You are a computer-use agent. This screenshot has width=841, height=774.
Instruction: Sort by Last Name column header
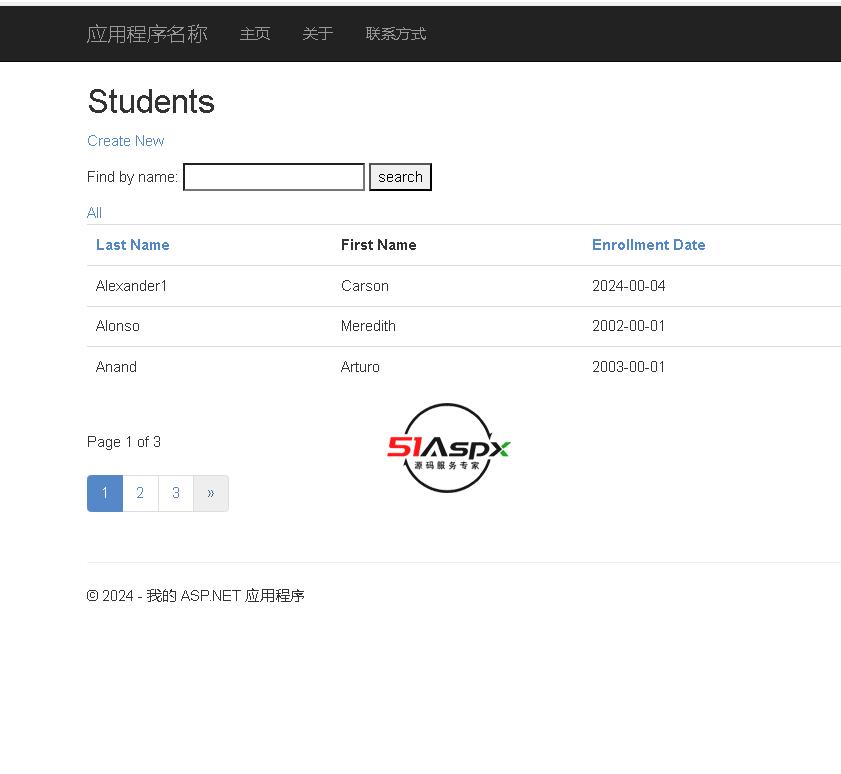click(132, 245)
